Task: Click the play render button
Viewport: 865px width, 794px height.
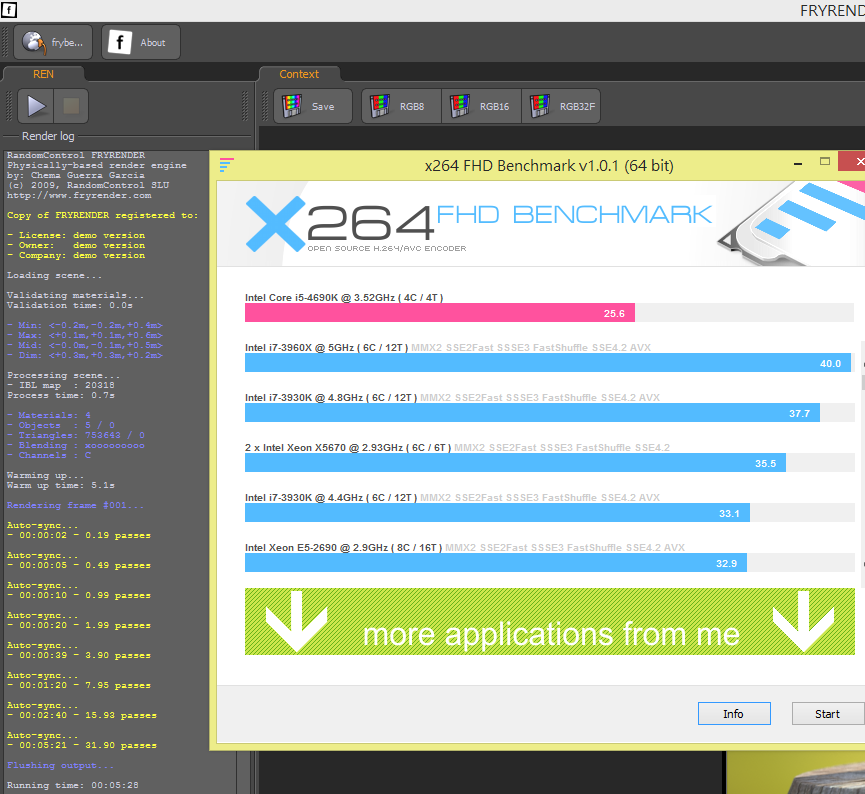Action: click(x=36, y=106)
